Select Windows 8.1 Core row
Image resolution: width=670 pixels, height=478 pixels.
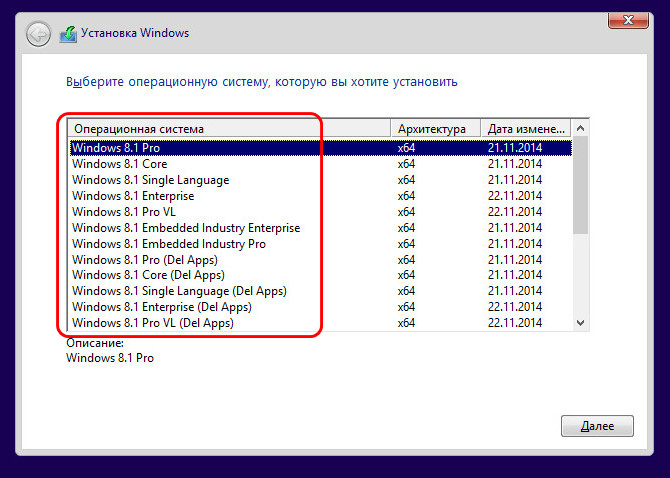[x=320, y=164]
